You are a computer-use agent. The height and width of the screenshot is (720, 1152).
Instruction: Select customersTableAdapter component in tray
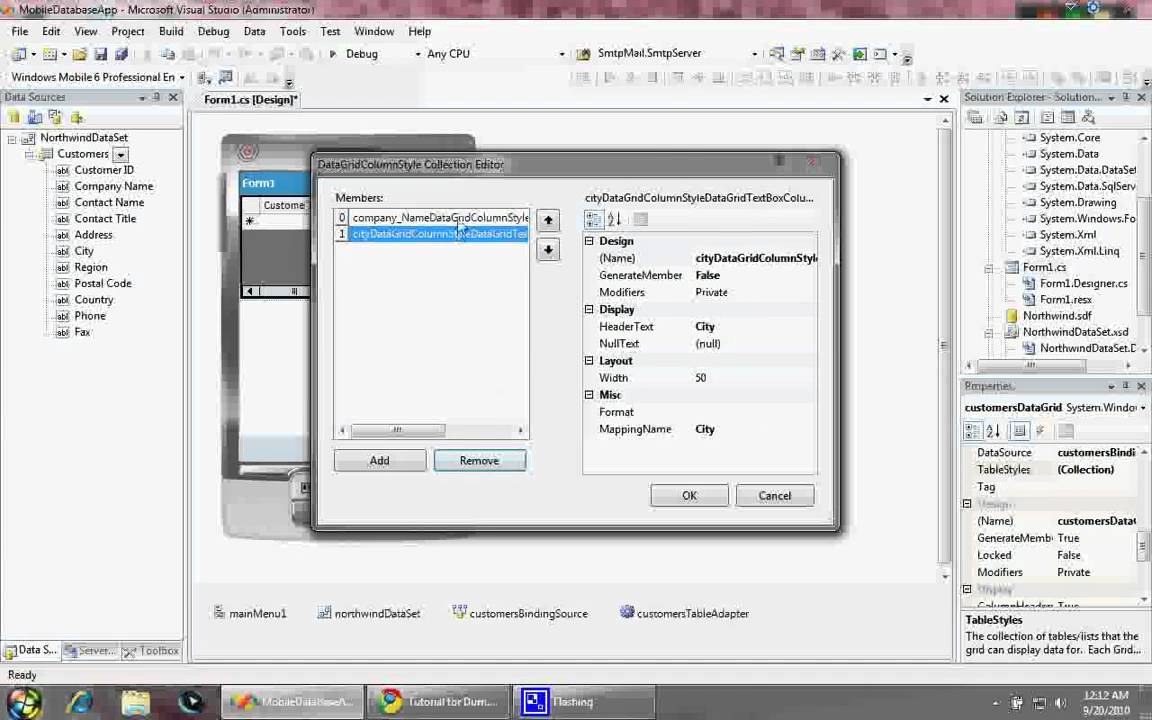coord(685,613)
